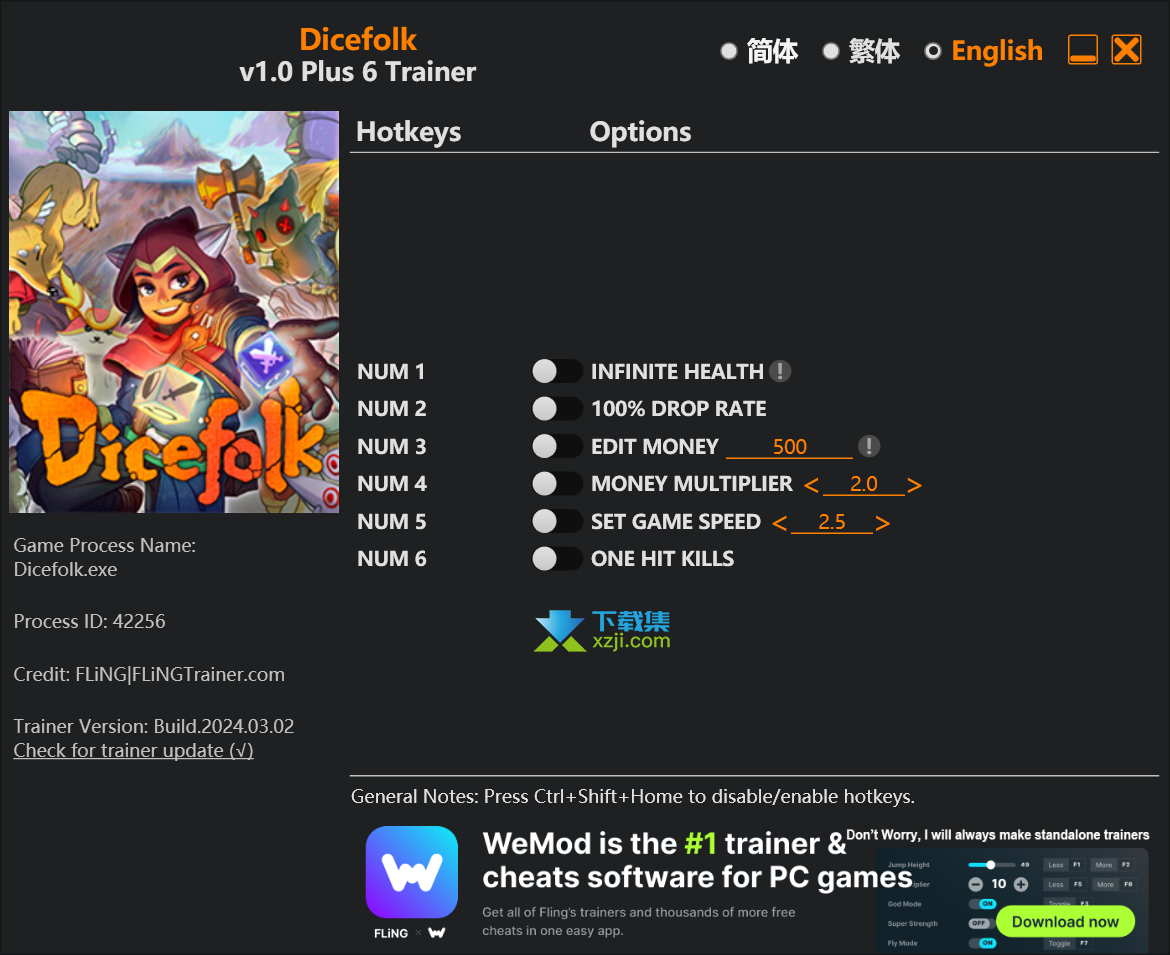The width and height of the screenshot is (1170, 955).
Task: Minimize the trainer window
Action: [x=1083, y=50]
